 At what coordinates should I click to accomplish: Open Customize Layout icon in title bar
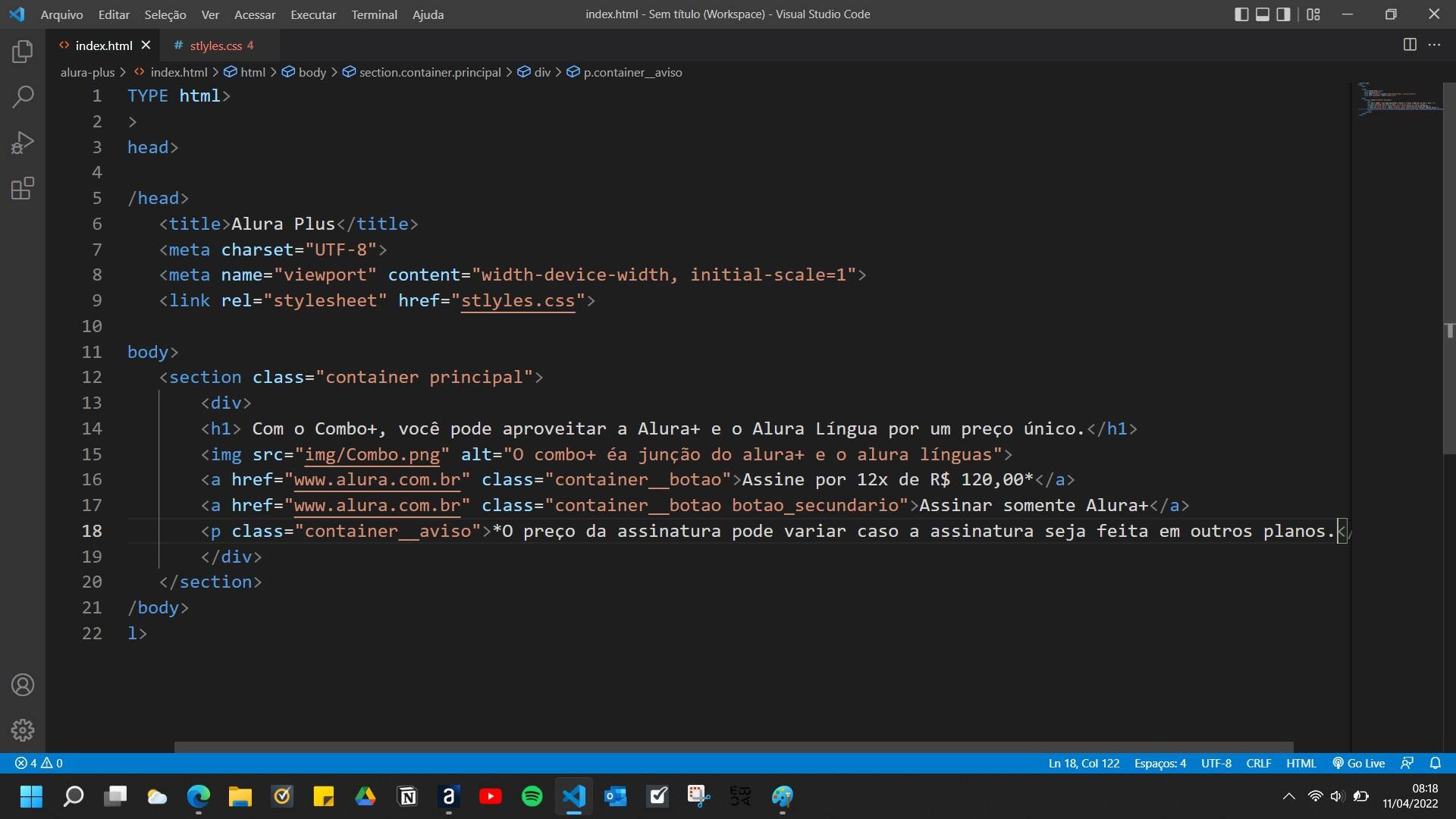(1313, 14)
